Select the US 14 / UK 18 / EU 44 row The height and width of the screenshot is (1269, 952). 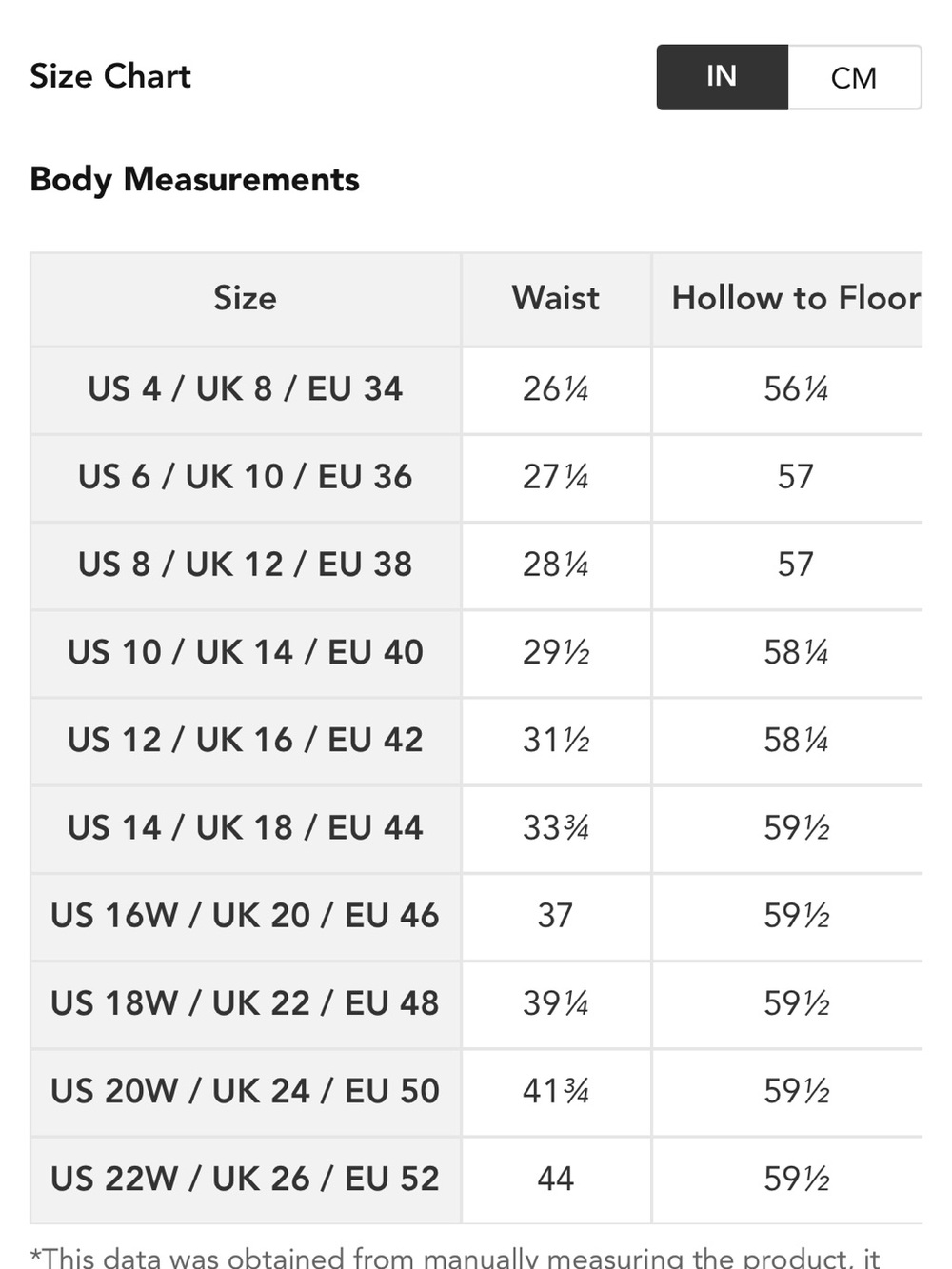tap(476, 828)
